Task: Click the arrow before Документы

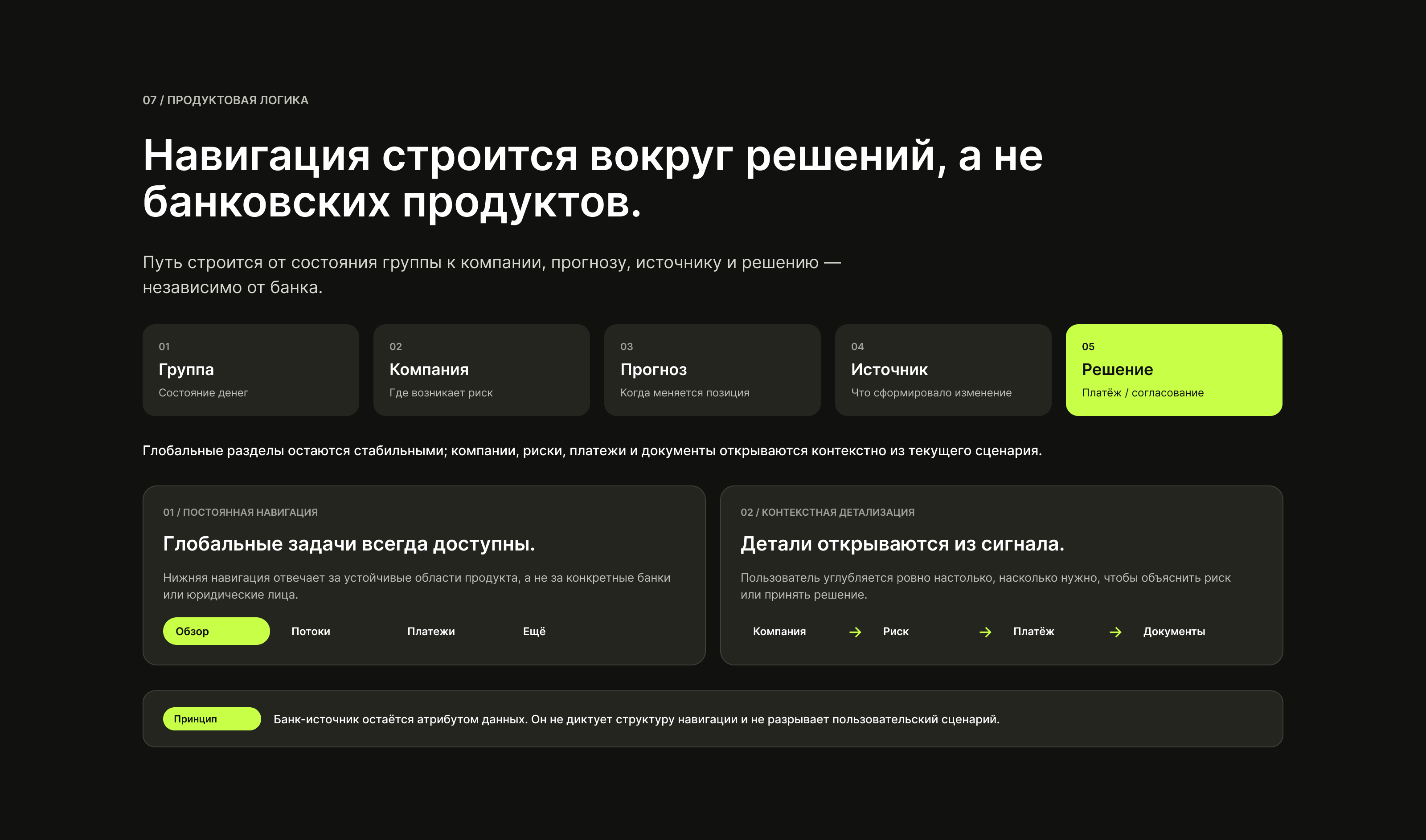Action: pos(1116,632)
